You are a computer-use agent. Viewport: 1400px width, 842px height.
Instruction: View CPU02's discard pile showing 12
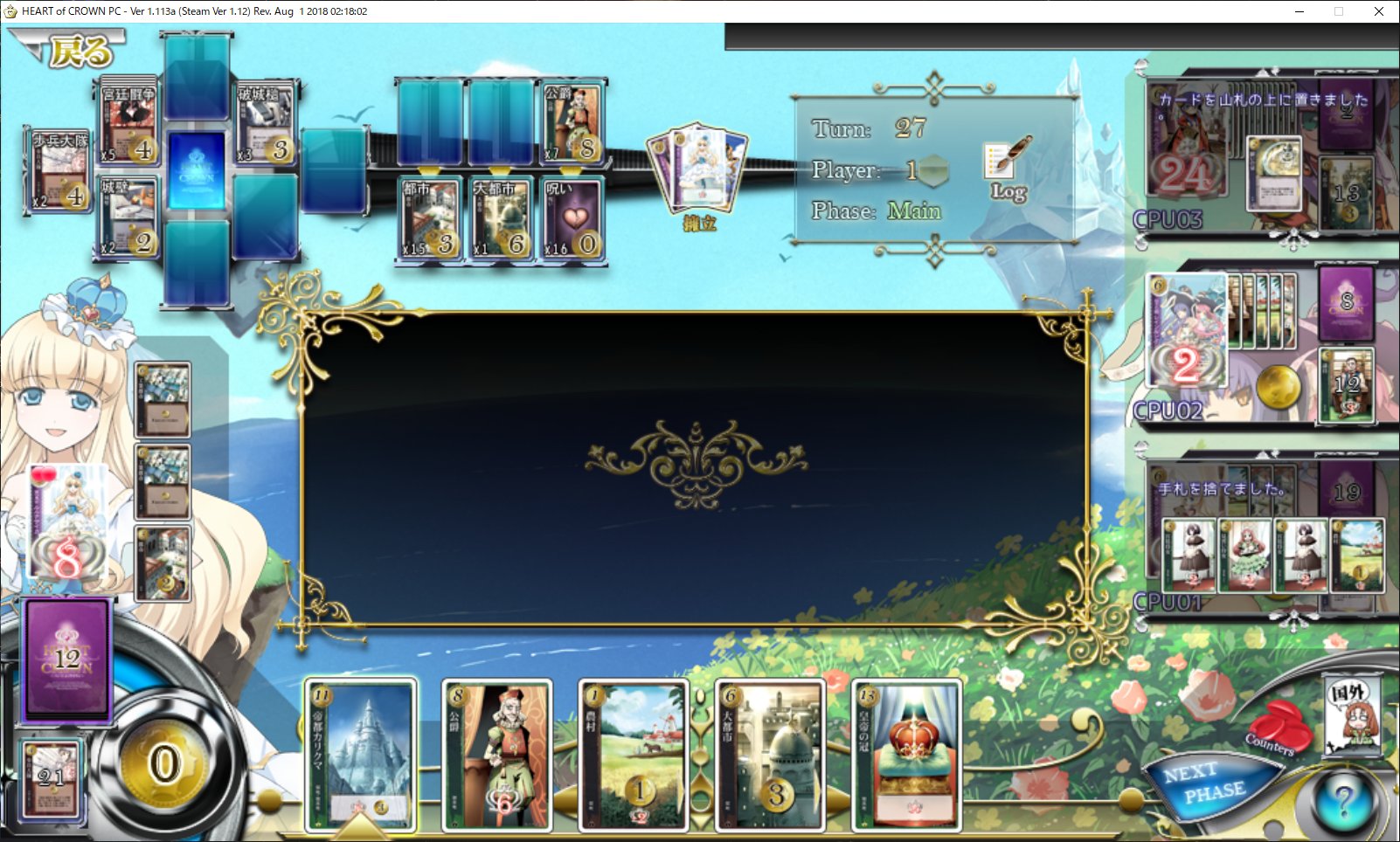pos(1347,384)
